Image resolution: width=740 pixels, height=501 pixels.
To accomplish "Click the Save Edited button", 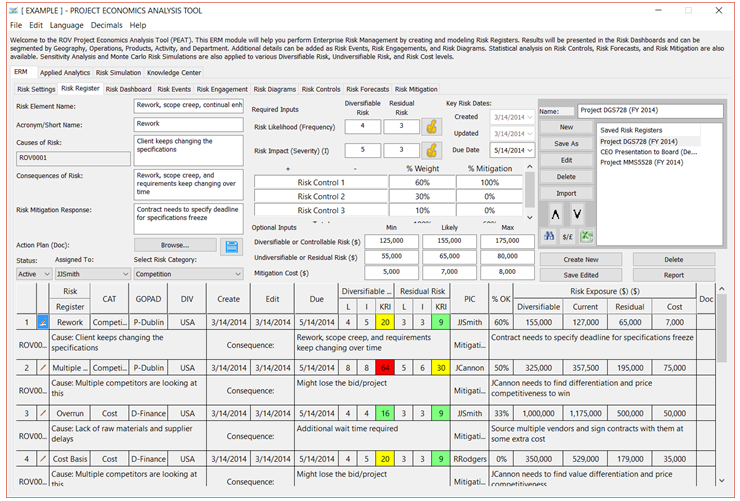I will [581, 275].
